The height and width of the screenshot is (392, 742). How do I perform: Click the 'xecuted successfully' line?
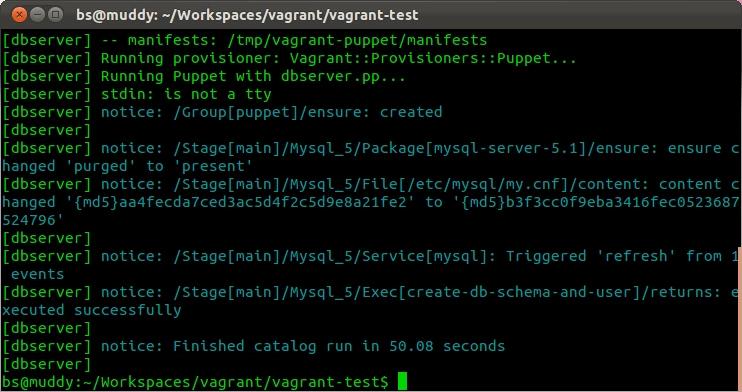point(92,310)
